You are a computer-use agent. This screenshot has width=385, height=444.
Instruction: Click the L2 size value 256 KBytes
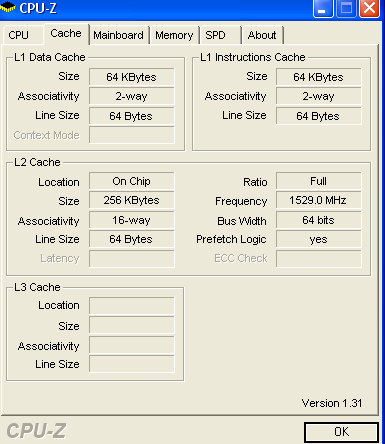coord(132,200)
